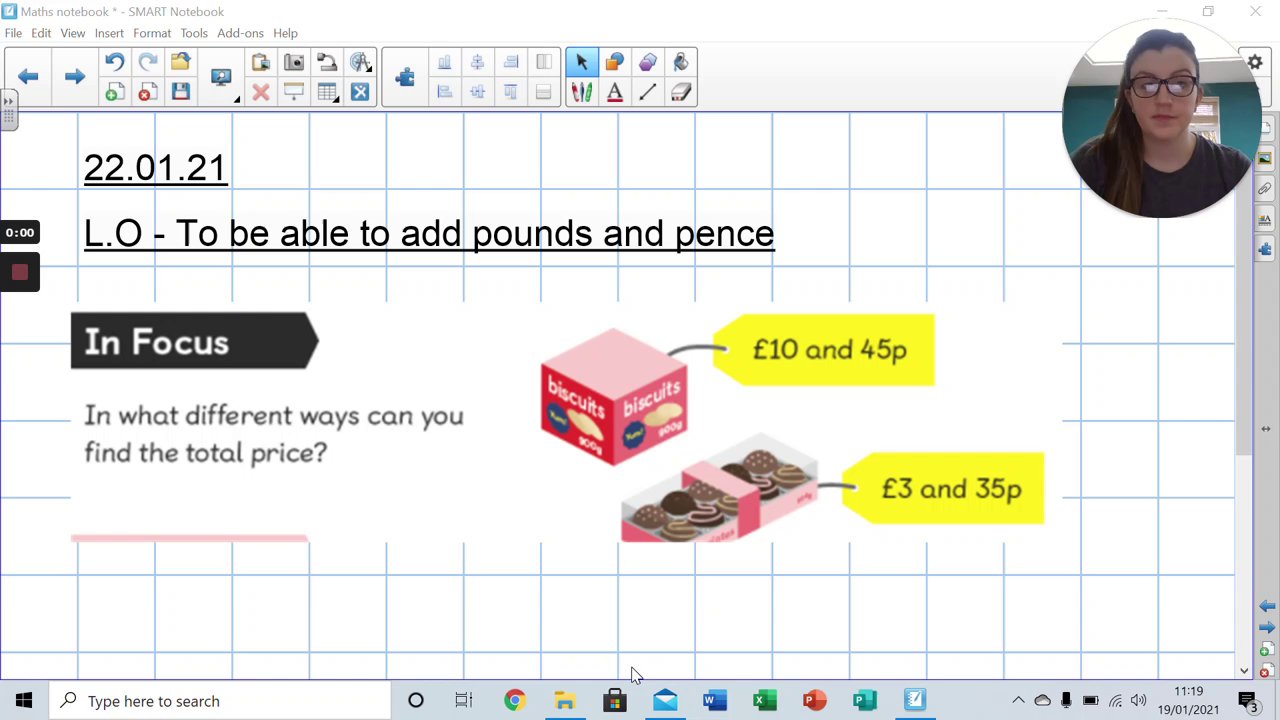
Task: Click the In Focus banner
Action: coord(194,341)
